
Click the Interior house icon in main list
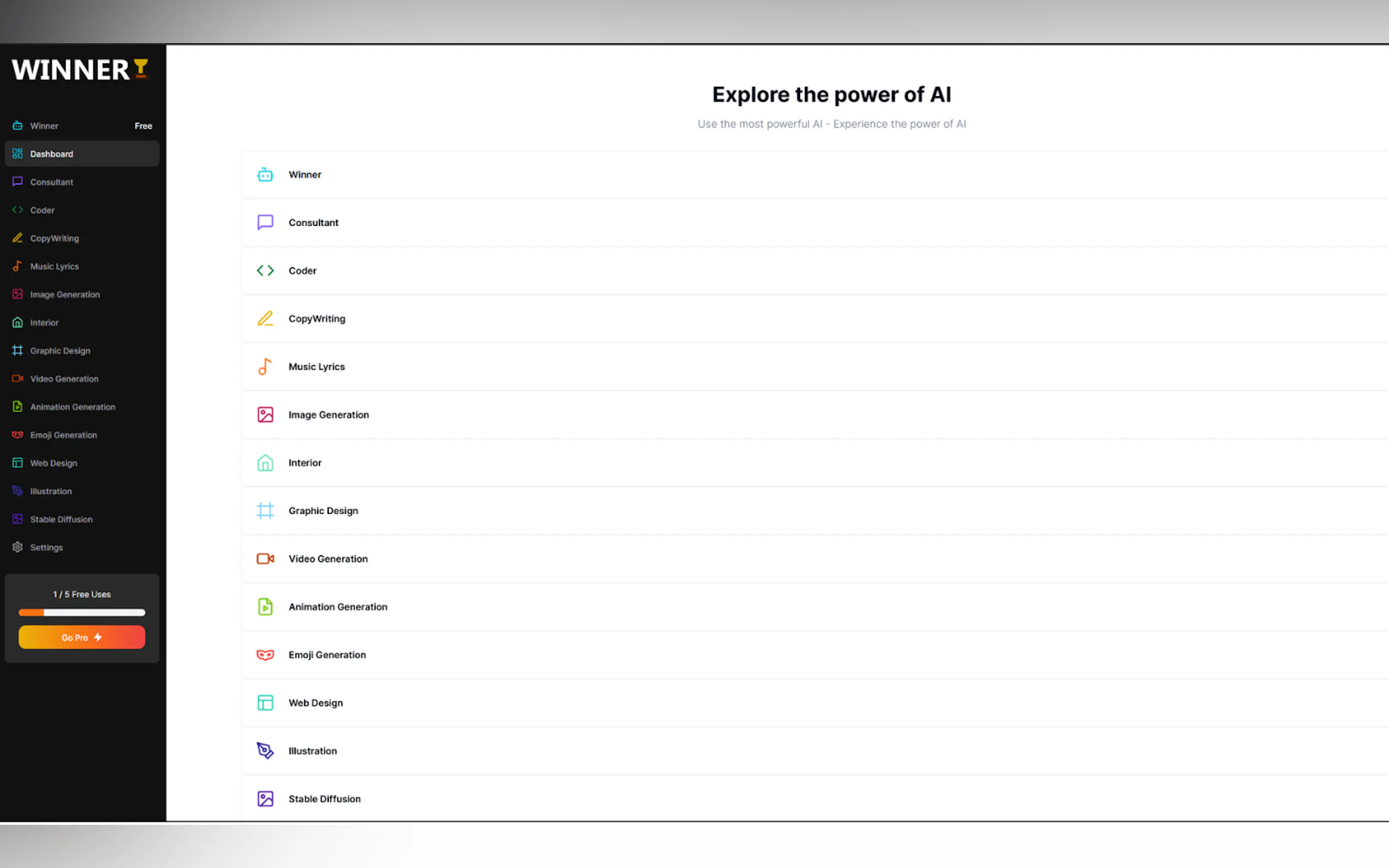click(x=265, y=463)
